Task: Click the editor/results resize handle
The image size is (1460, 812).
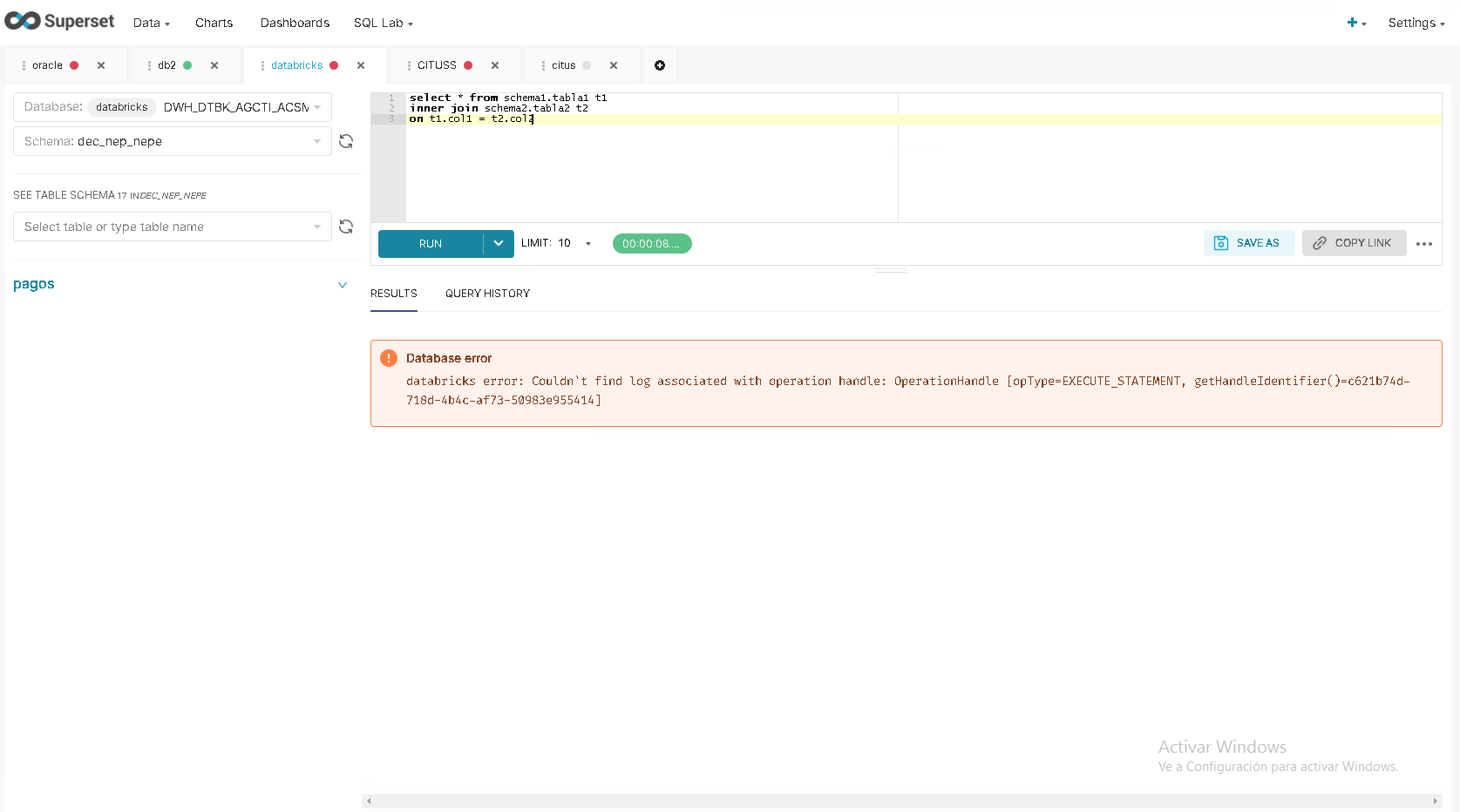Action: click(x=890, y=271)
